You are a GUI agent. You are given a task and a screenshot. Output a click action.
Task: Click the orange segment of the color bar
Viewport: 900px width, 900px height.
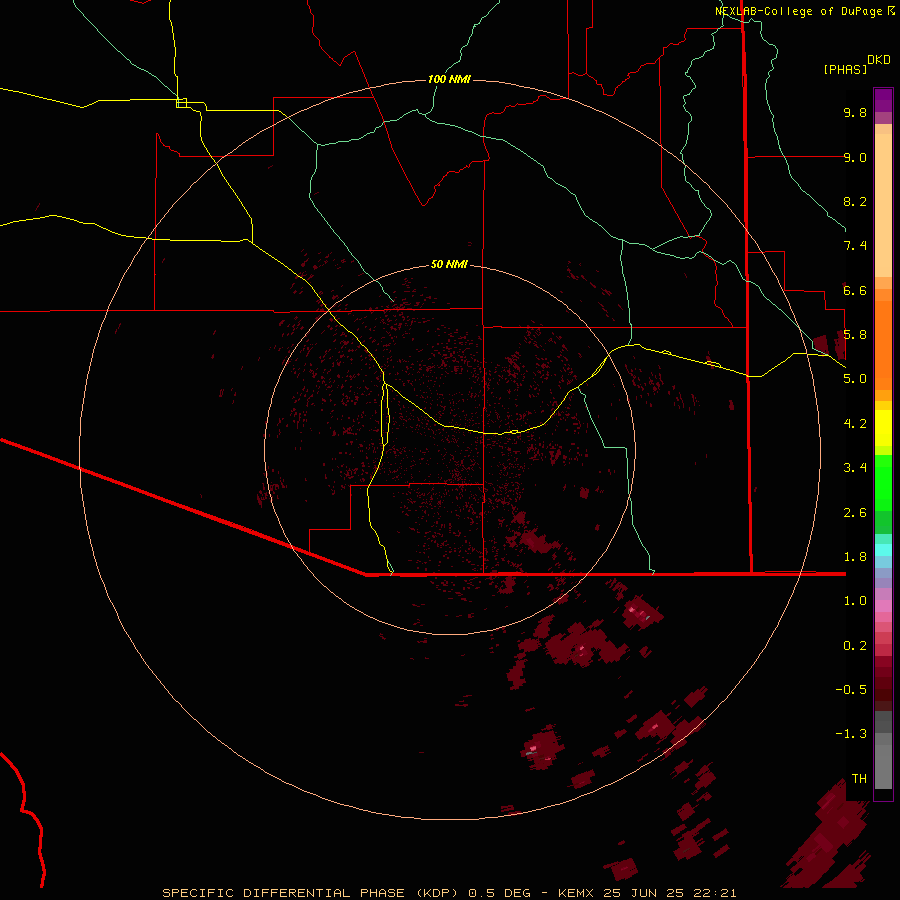coord(883,346)
